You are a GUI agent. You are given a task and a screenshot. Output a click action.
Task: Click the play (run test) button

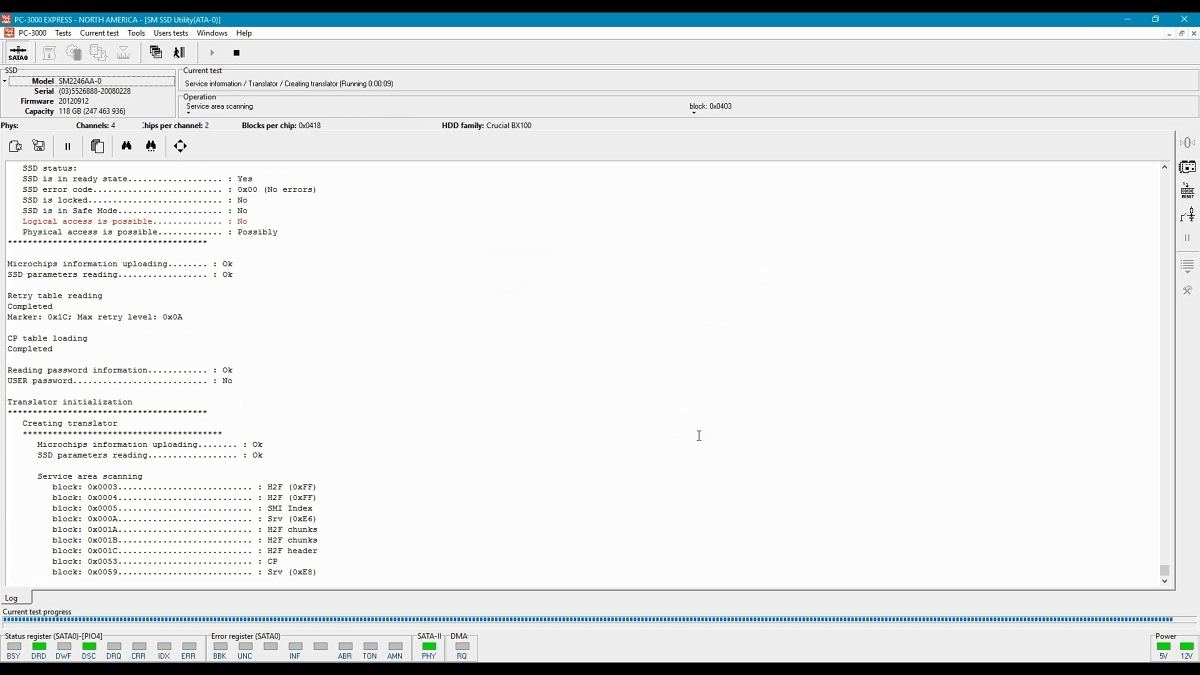(212, 53)
